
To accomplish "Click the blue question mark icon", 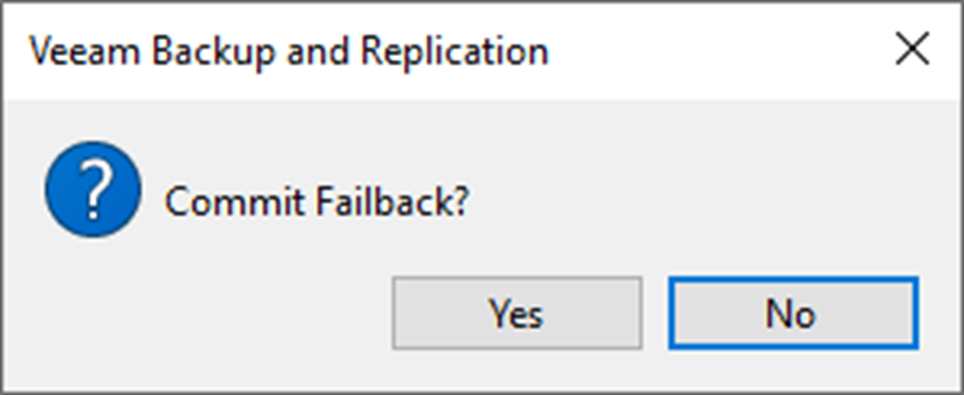I will point(93,190).
